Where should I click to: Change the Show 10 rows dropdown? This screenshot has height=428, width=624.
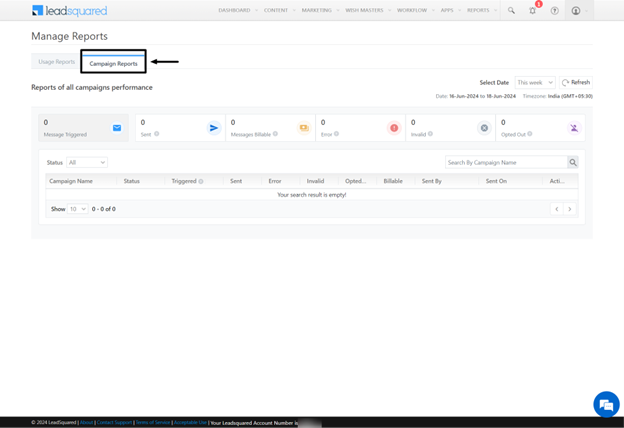pyautogui.click(x=77, y=209)
